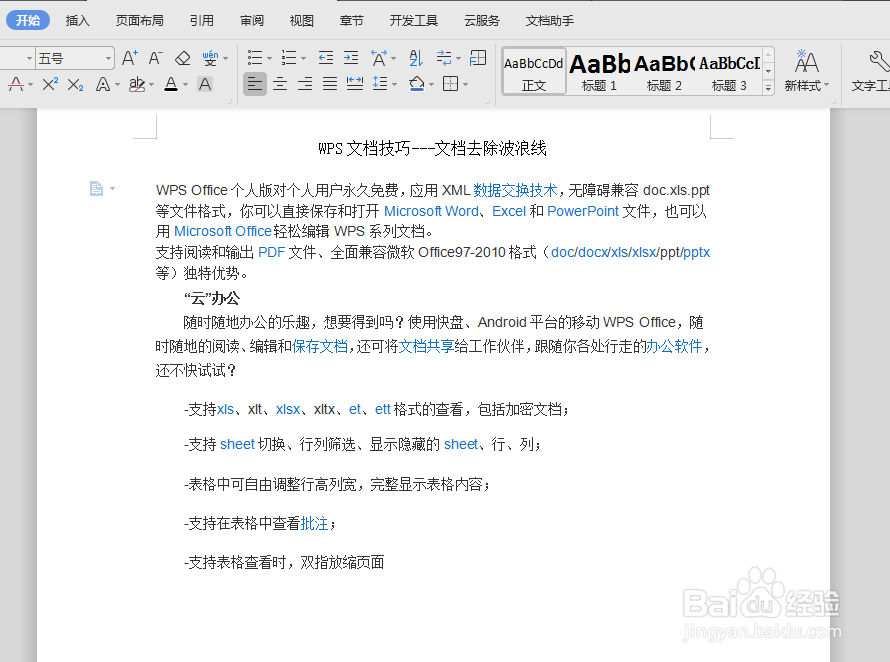This screenshot has height=662, width=890.
Task: Follow the 保存文档 link
Action: tap(320, 346)
